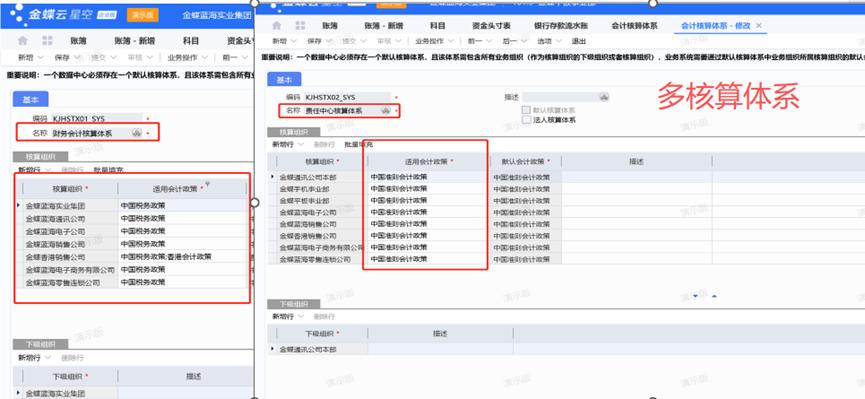Switch to the 银行存款流水账 tab
865x399 pixels.
(x=561, y=26)
